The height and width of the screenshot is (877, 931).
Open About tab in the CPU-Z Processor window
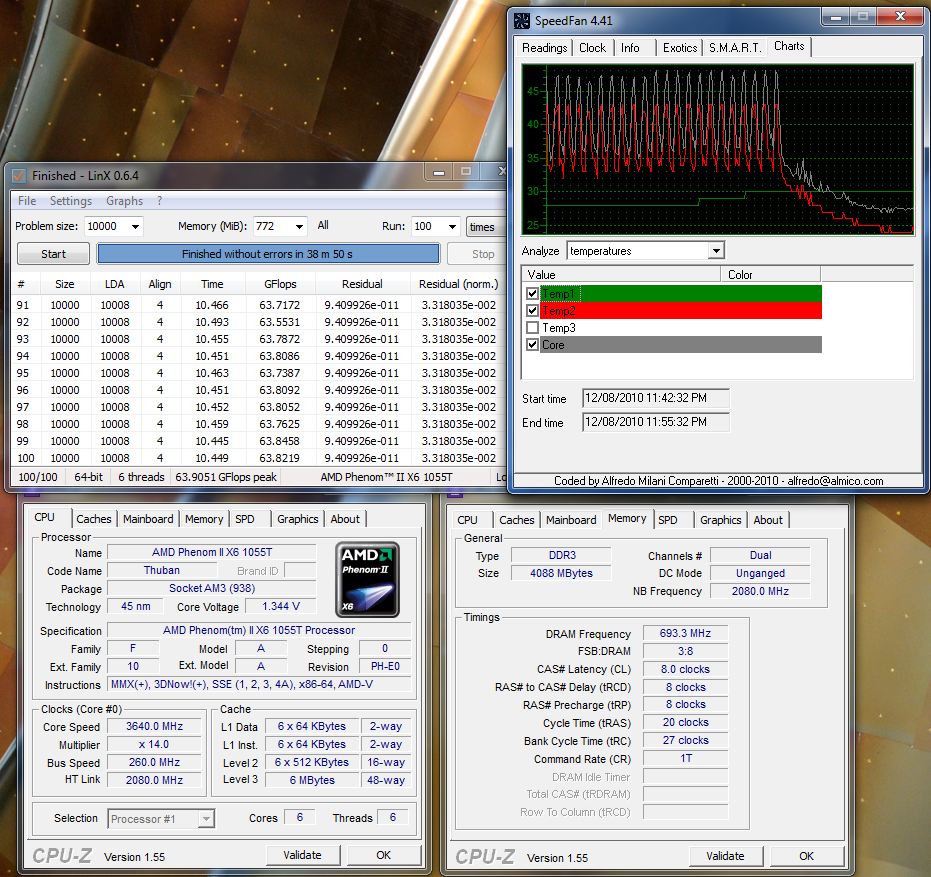pos(345,519)
